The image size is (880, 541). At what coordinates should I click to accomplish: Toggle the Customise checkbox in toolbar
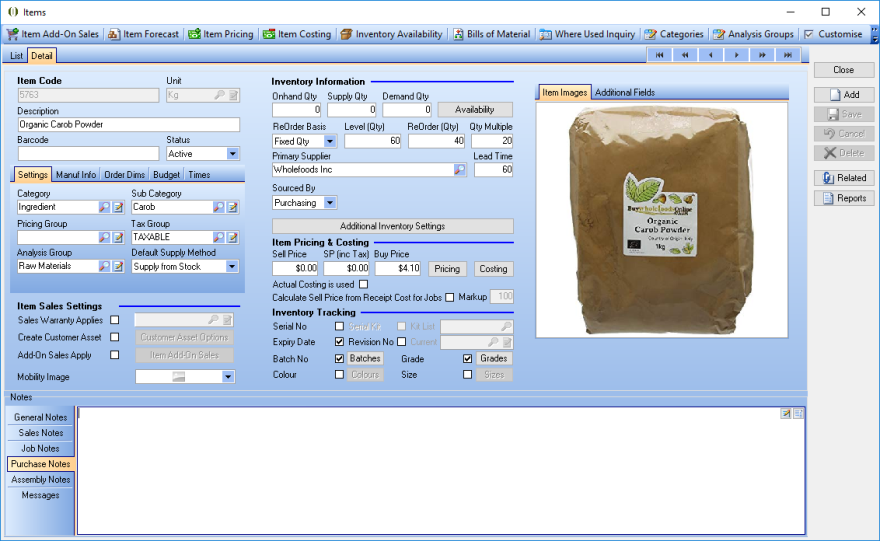(809, 34)
